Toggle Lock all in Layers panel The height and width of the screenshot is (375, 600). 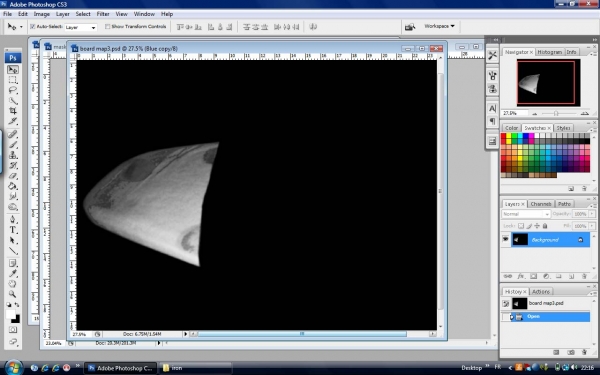click(x=545, y=226)
